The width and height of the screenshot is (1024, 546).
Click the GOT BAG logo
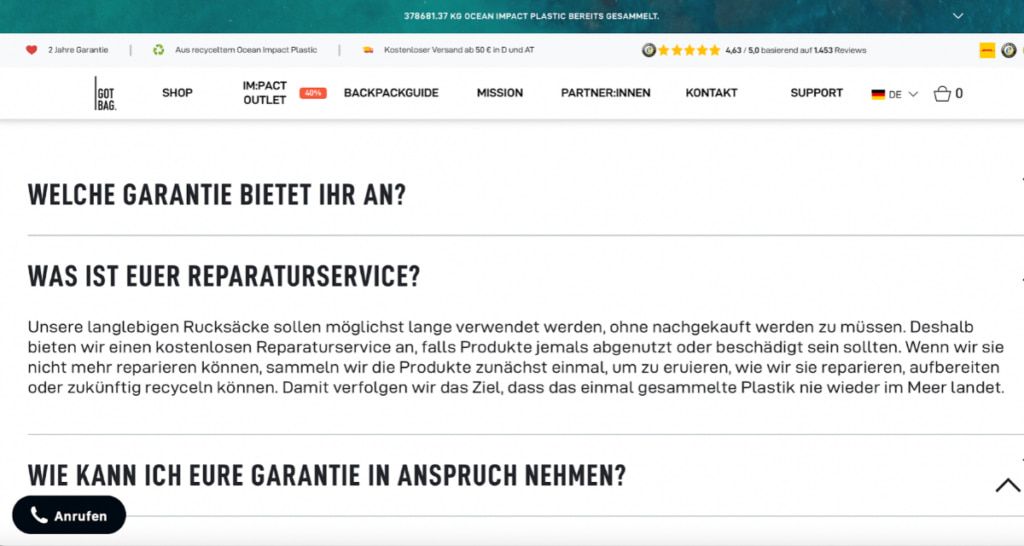coord(105,93)
